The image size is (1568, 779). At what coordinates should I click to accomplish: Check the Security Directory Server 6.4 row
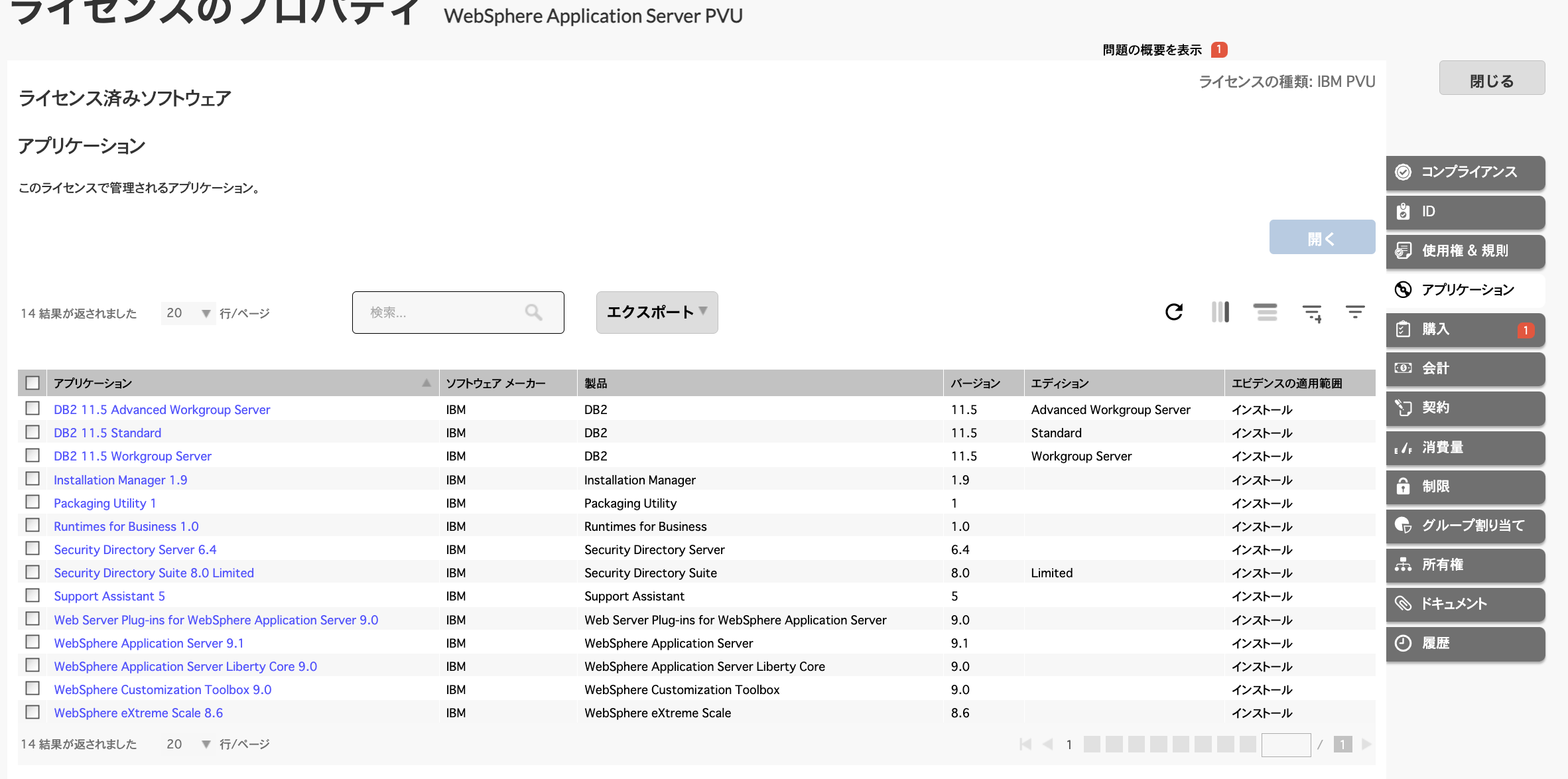click(33, 548)
